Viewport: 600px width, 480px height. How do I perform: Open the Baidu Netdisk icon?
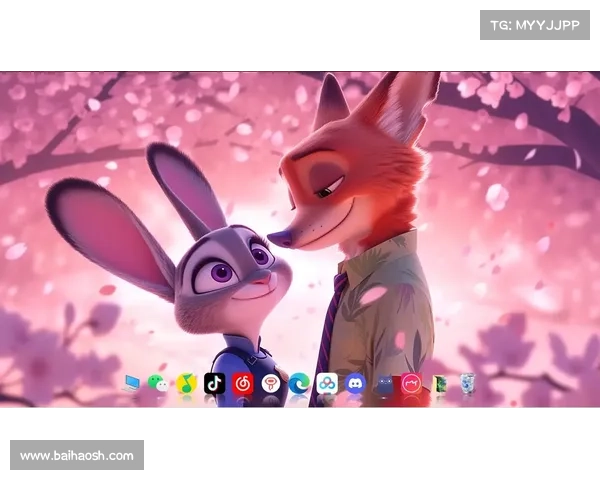click(x=327, y=383)
